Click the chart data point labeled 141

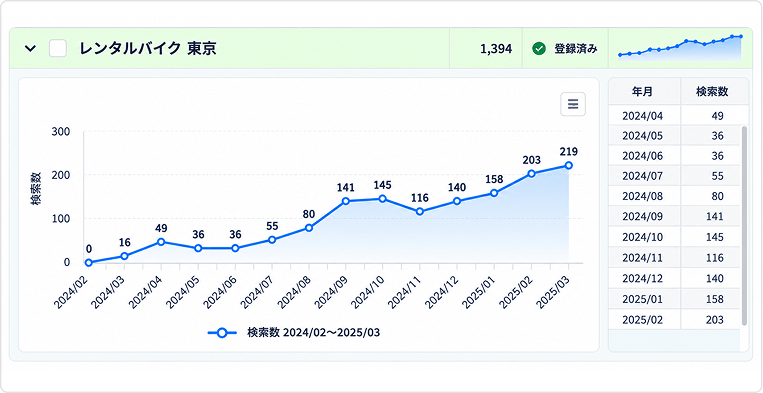coord(345,201)
